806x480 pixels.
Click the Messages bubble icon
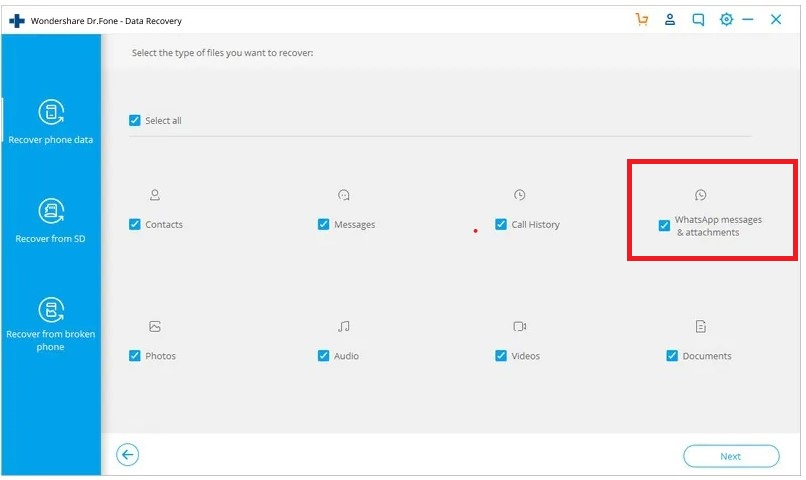(x=343, y=195)
